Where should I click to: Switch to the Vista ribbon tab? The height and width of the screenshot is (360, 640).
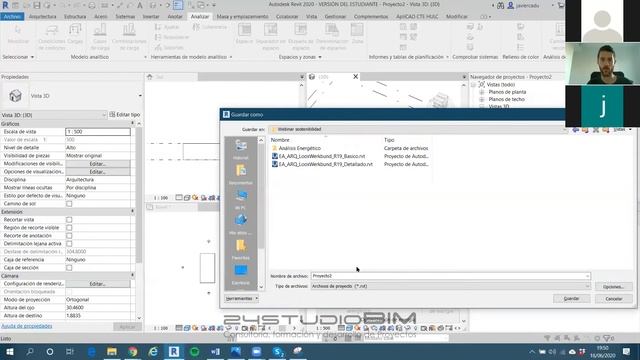[311, 17]
